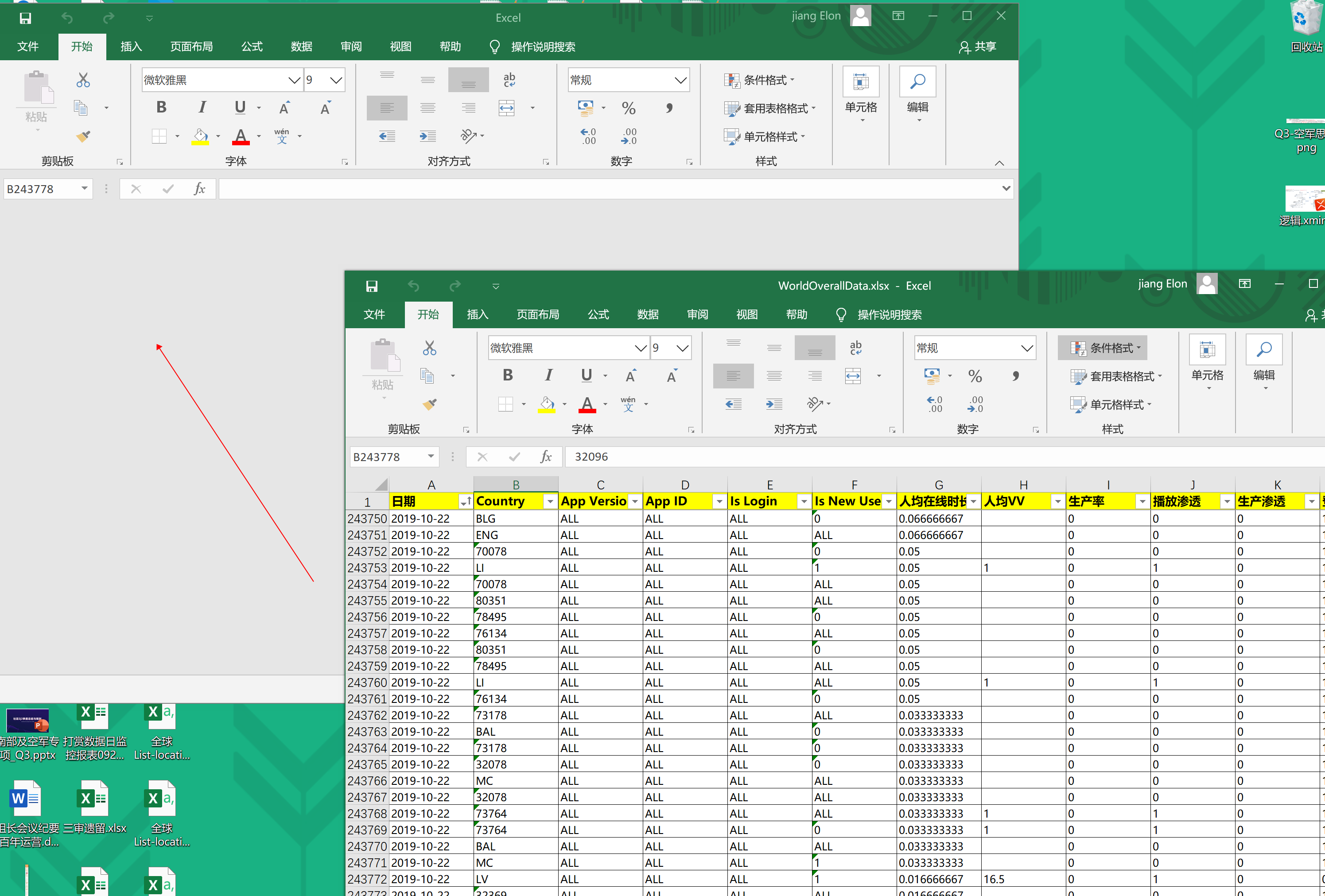Click 编辑 search button in WorldOverallData window
Image resolution: width=1325 pixels, height=896 pixels.
pyautogui.click(x=1264, y=361)
